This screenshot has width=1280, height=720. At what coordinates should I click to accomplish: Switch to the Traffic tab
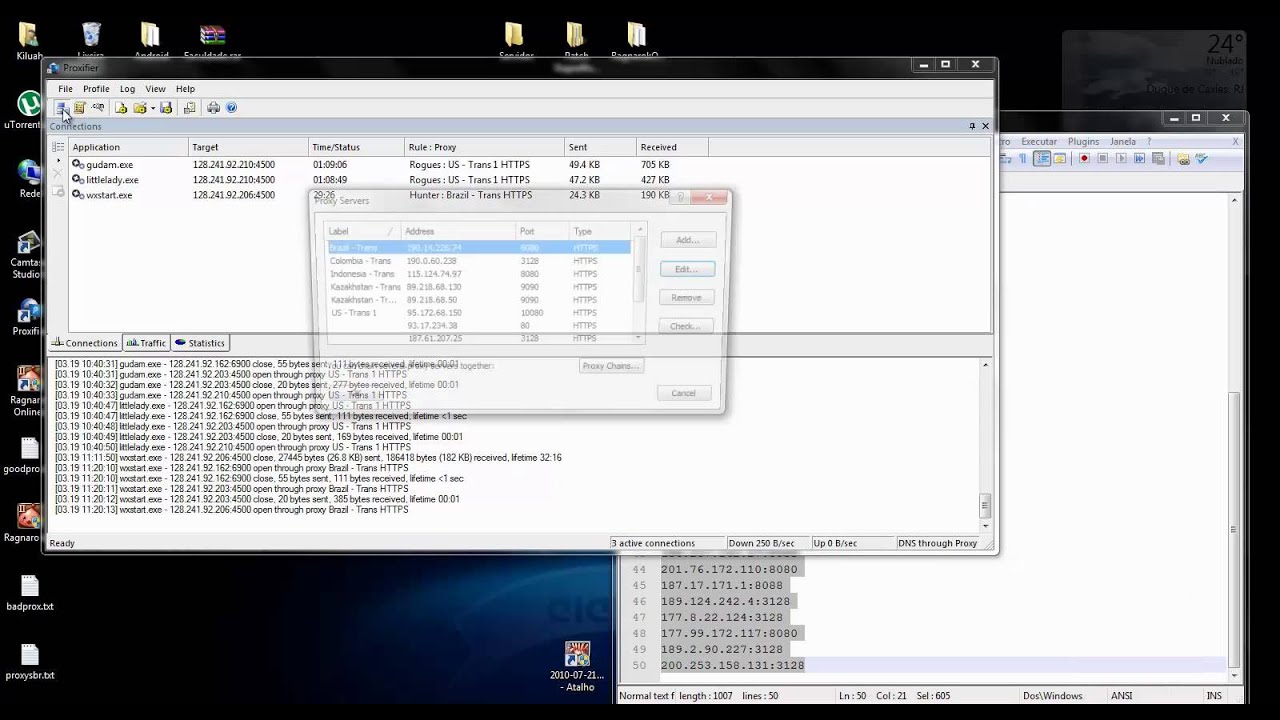coord(146,343)
